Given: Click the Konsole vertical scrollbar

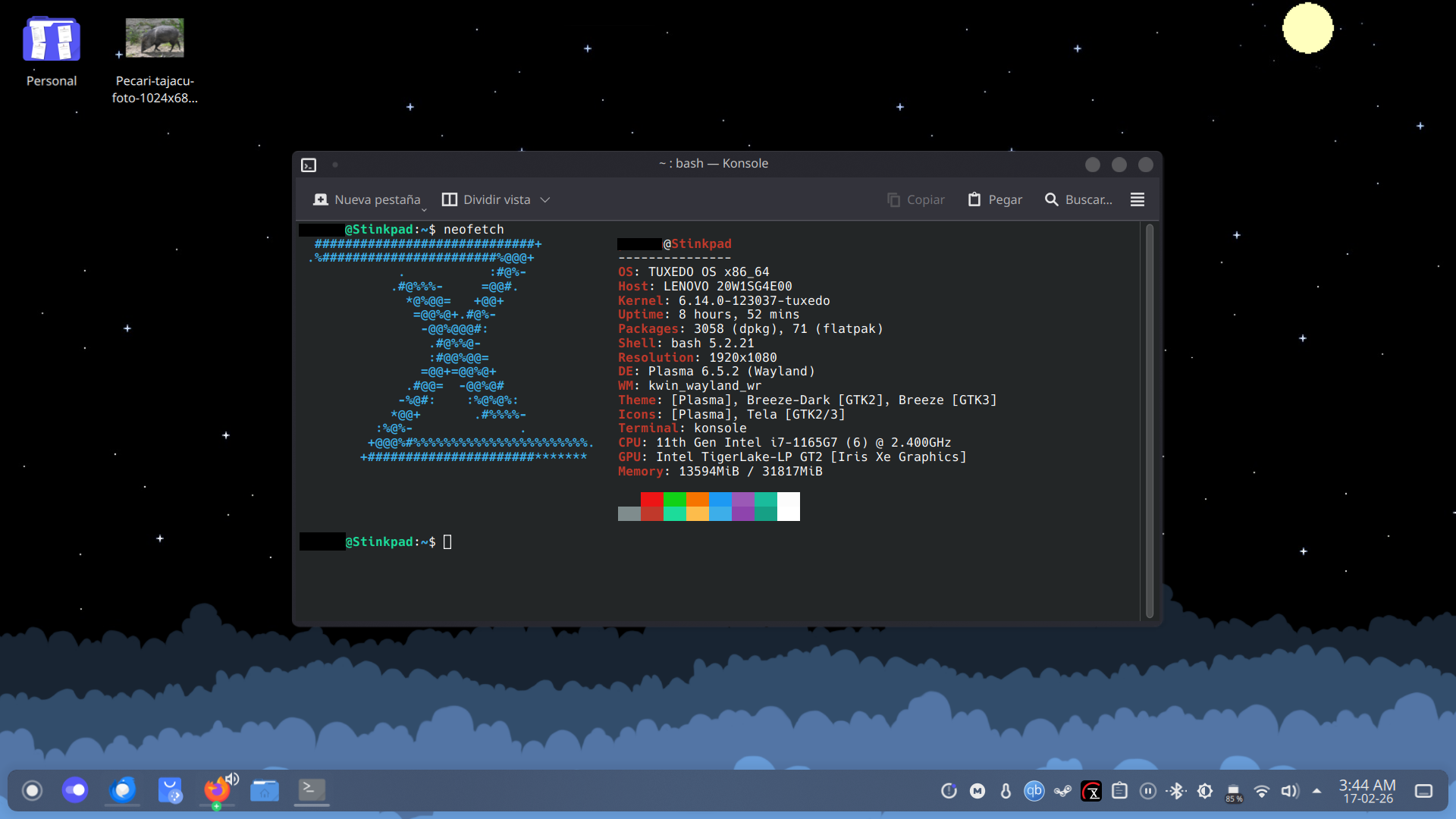Looking at the screenshot, I should pyautogui.click(x=1149, y=421).
